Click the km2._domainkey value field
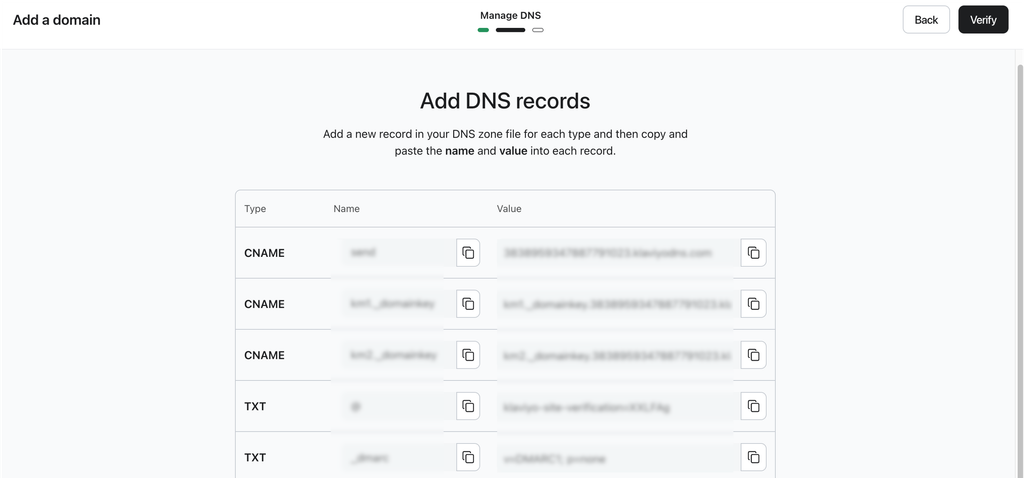This screenshot has width=1024, height=478. click(x=618, y=355)
